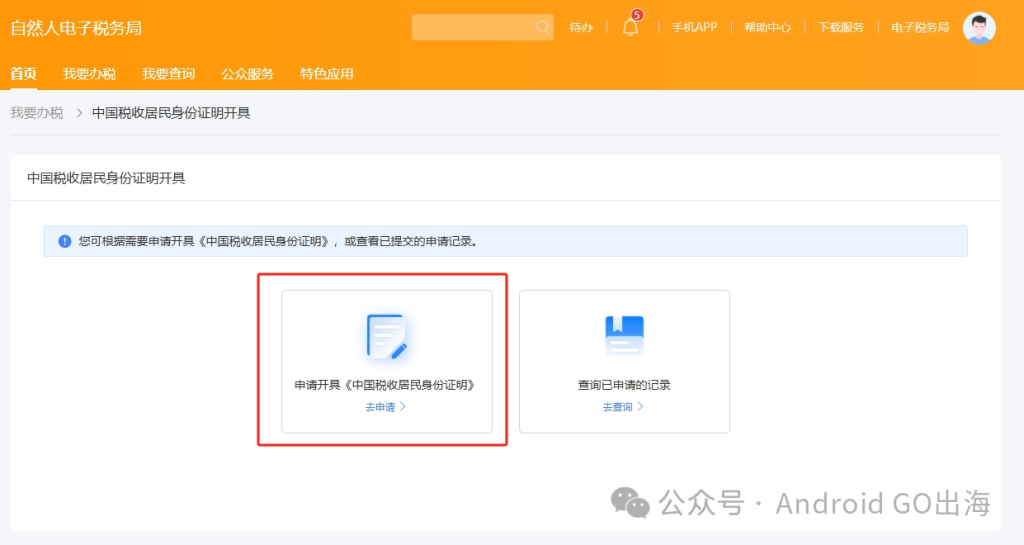
Task: Click the 去申请 link
Action: (380, 407)
